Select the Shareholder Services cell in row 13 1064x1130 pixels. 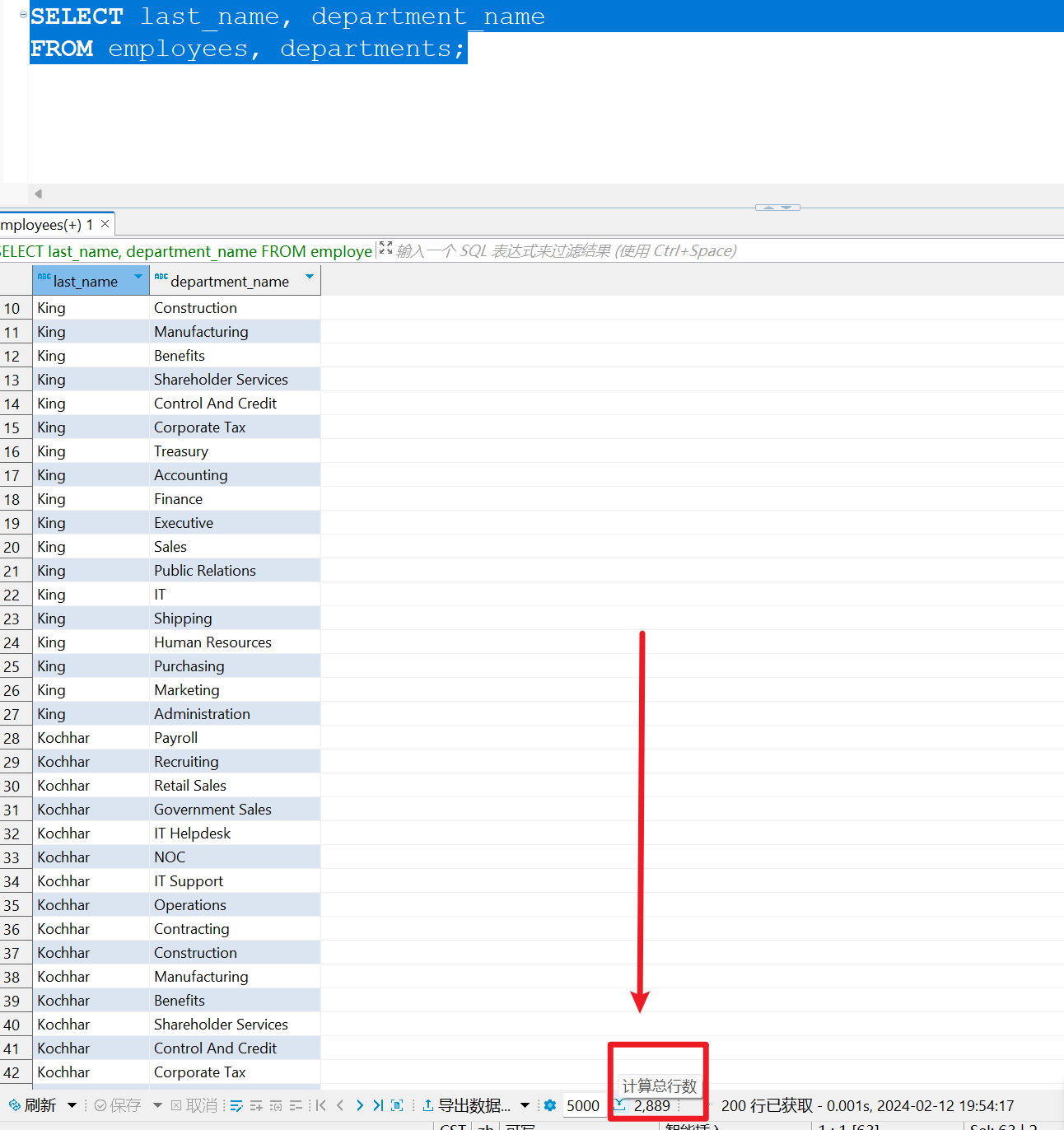click(221, 380)
